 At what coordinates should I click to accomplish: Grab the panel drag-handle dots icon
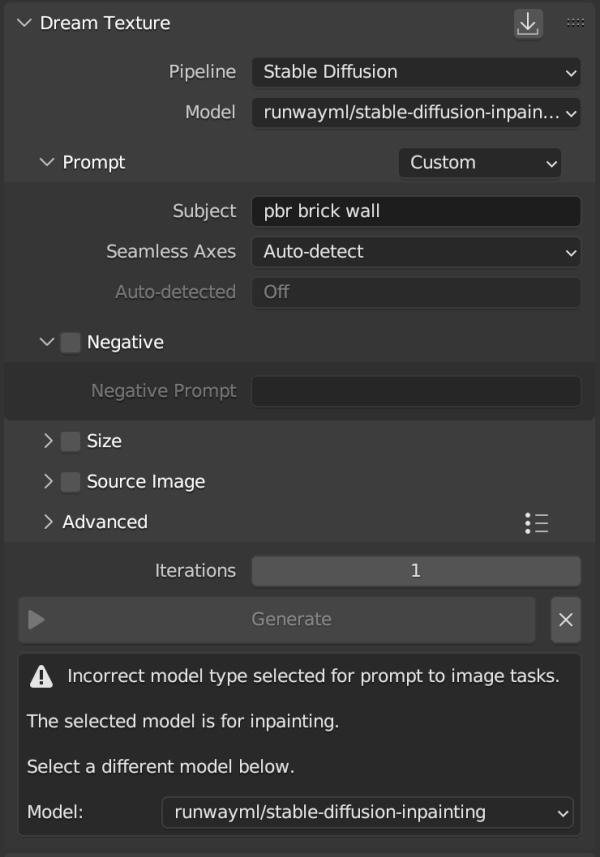tap(575, 23)
